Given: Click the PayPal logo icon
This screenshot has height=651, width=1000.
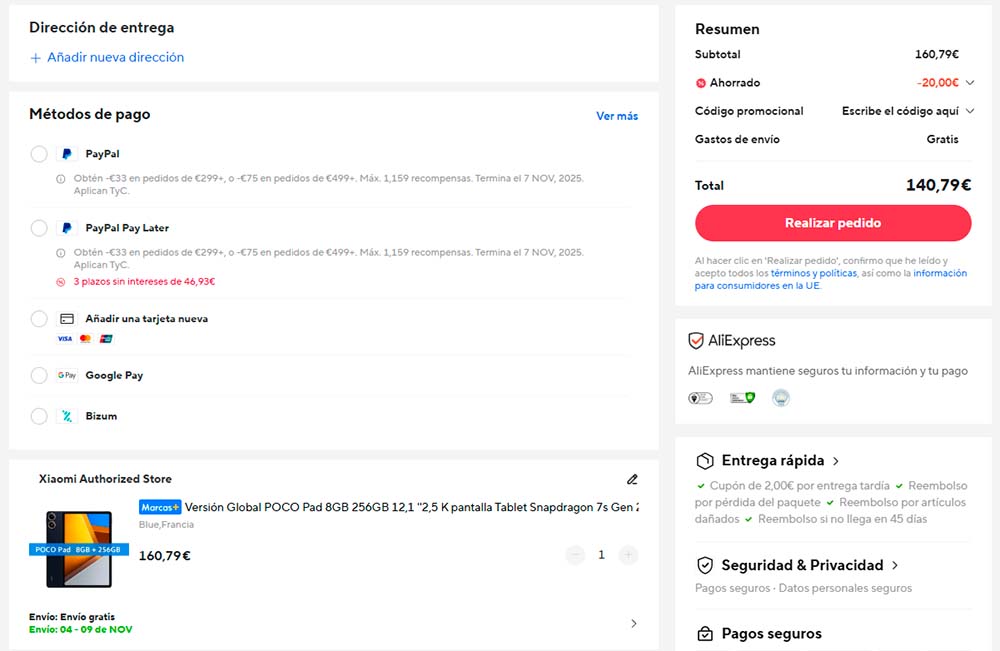Looking at the screenshot, I should [x=67, y=154].
